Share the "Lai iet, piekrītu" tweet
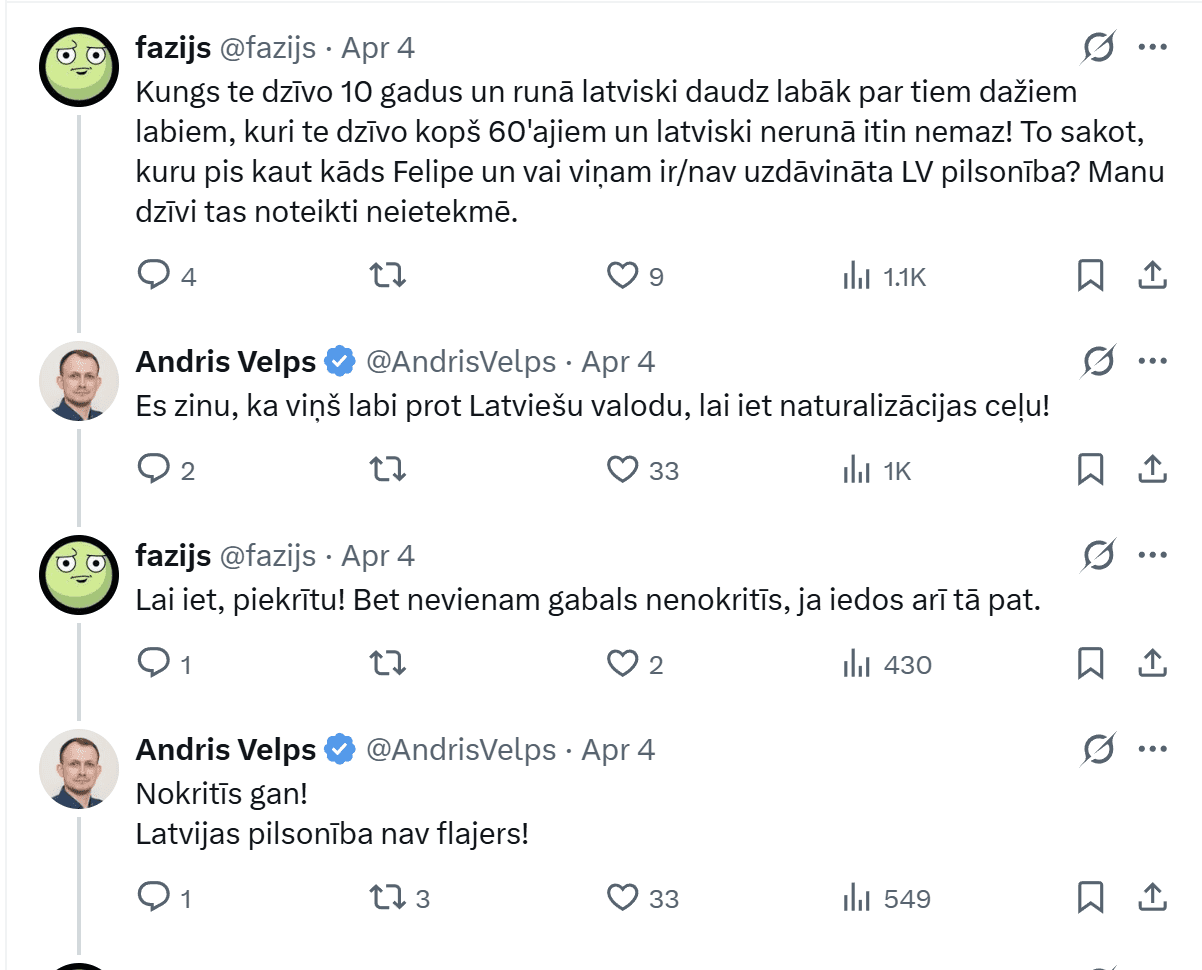 coord(1152,663)
